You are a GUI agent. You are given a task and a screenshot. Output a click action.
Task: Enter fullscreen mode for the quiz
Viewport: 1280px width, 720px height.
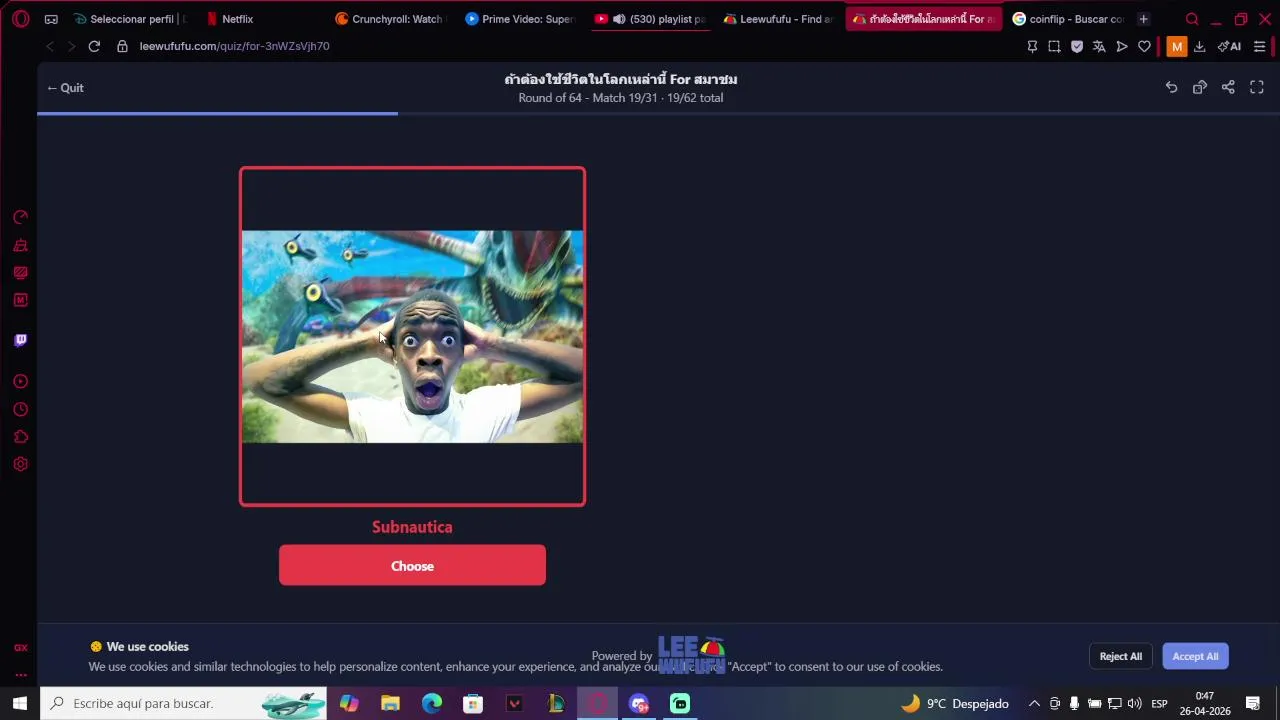[x=1257, y=88]
